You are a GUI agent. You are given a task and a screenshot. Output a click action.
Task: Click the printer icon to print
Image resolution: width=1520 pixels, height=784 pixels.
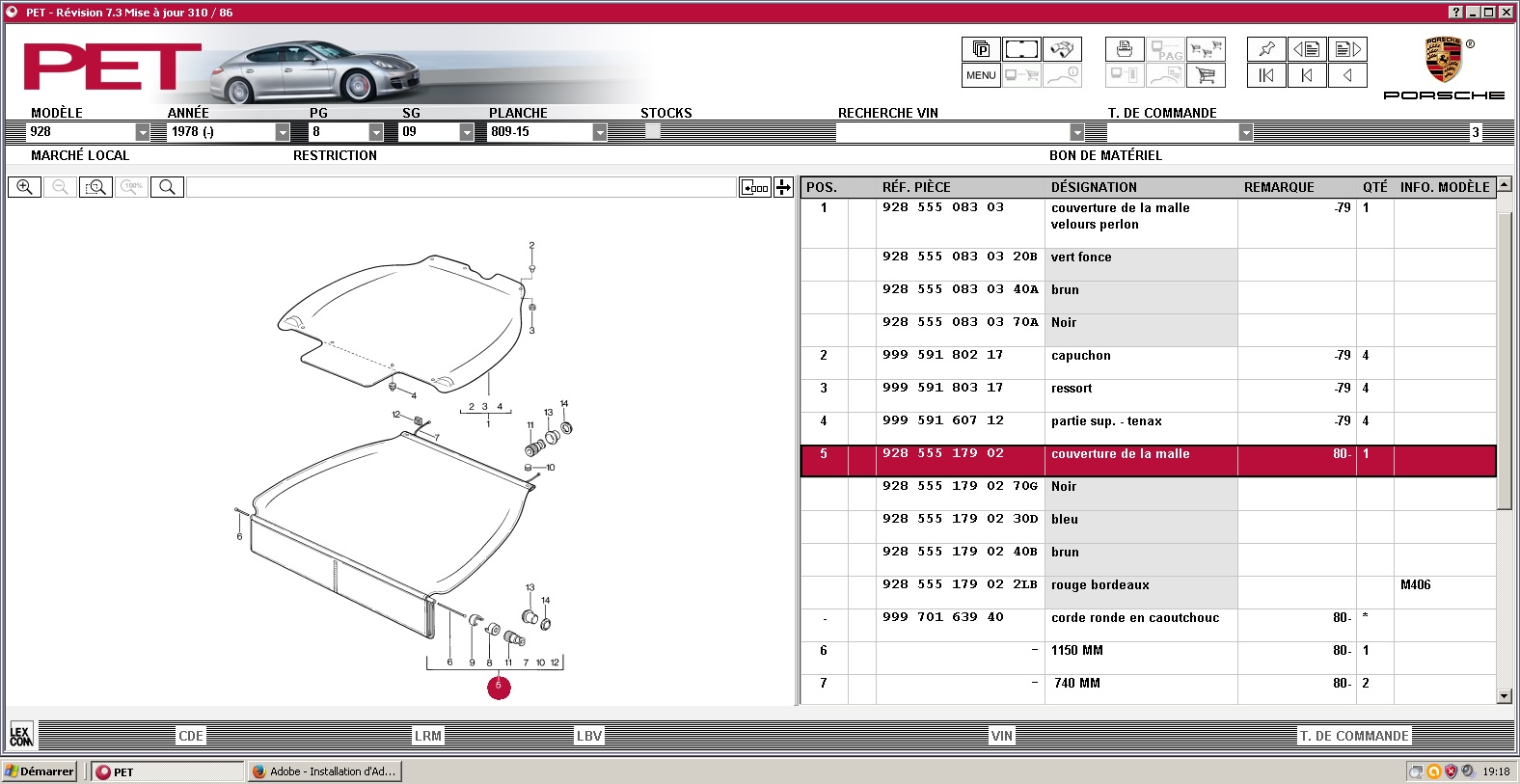point(1125,49)
